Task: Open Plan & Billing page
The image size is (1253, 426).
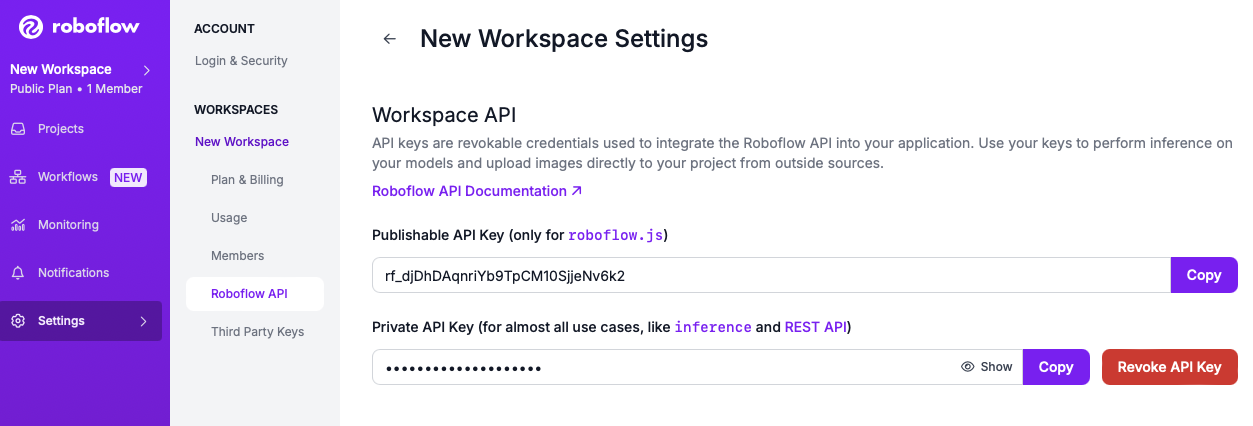Action: coord(247,180)
